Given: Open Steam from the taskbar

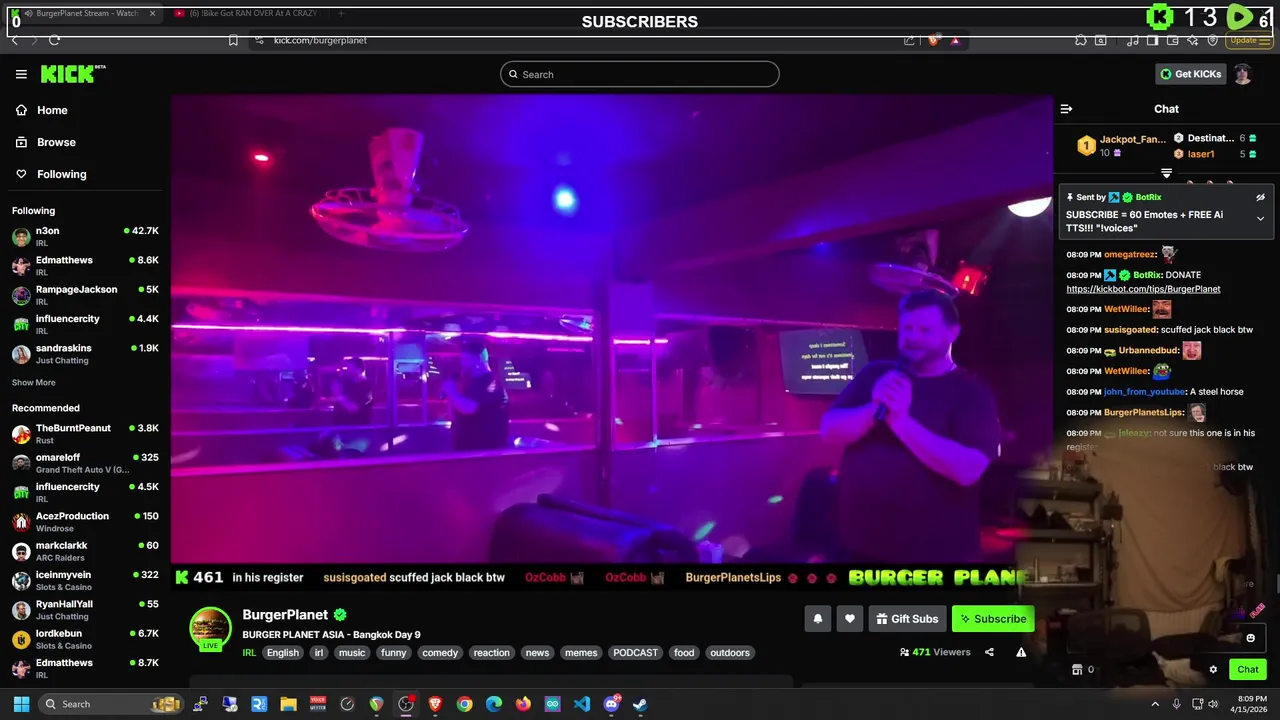Looking at the screenshot, I should click(x=640, y=704).
